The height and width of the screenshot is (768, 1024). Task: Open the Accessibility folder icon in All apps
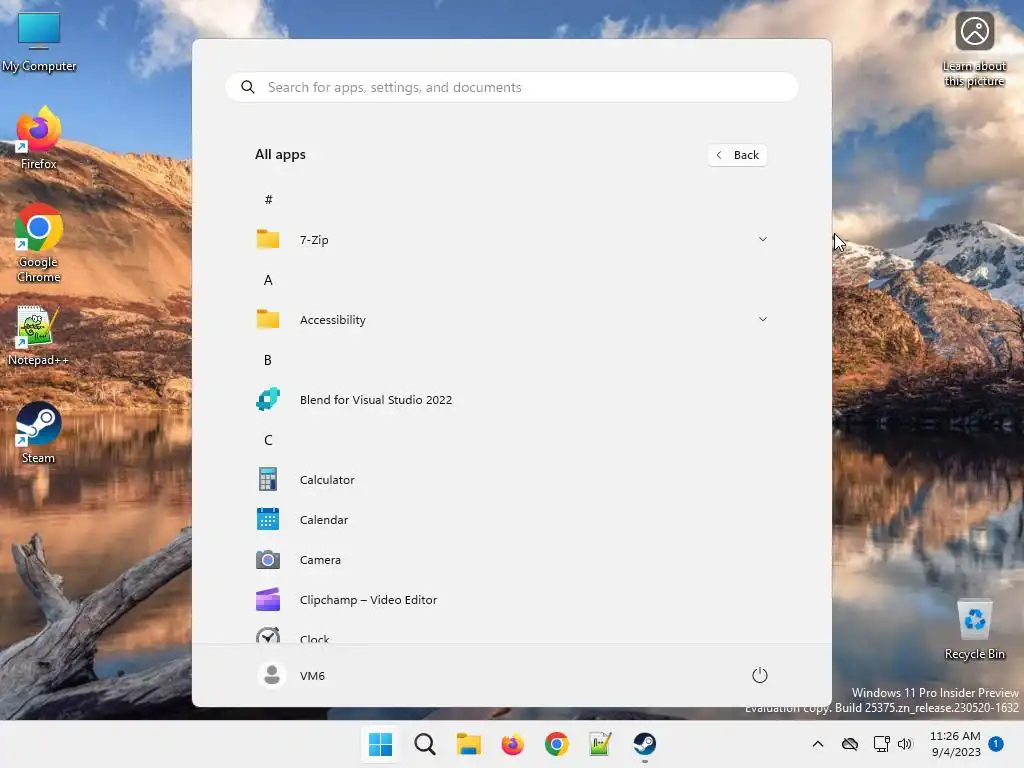click(x=268, y=319)
